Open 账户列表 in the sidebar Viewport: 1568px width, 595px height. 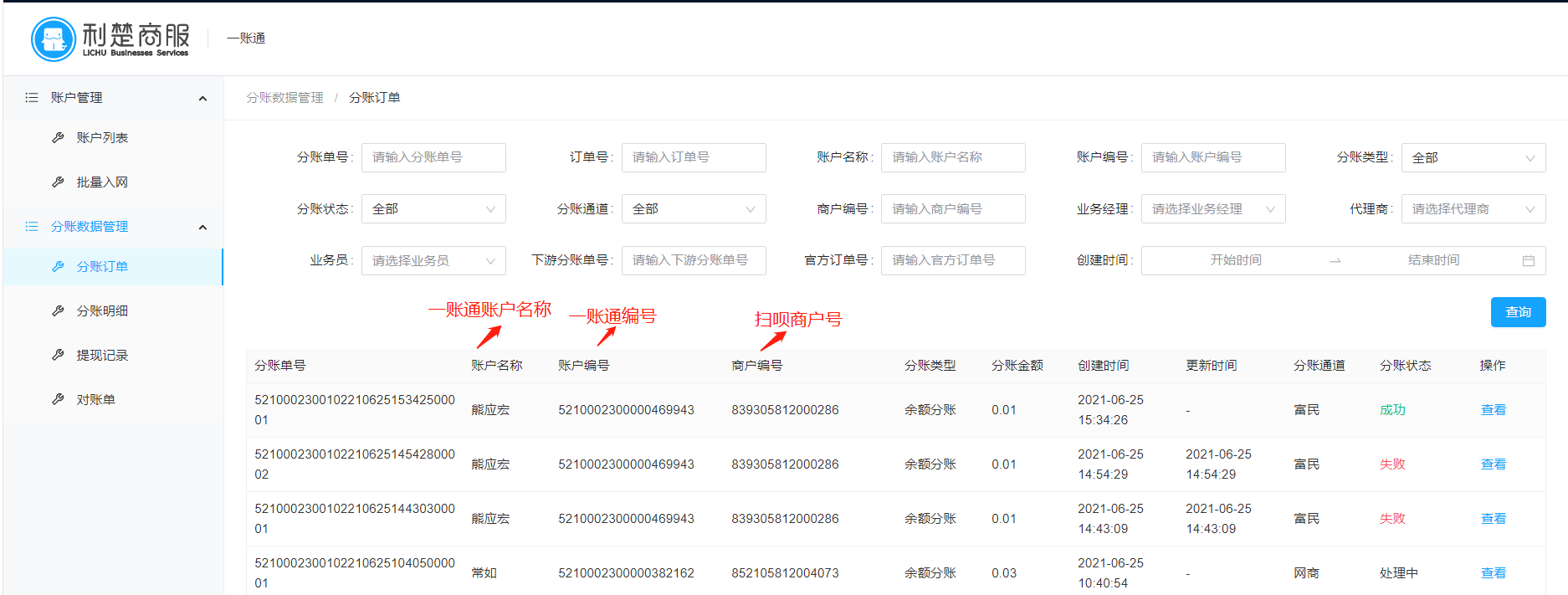point(102,138)
